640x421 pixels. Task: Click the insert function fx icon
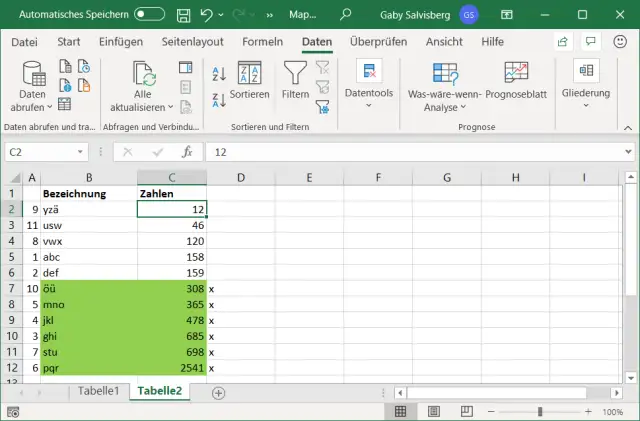186,152
